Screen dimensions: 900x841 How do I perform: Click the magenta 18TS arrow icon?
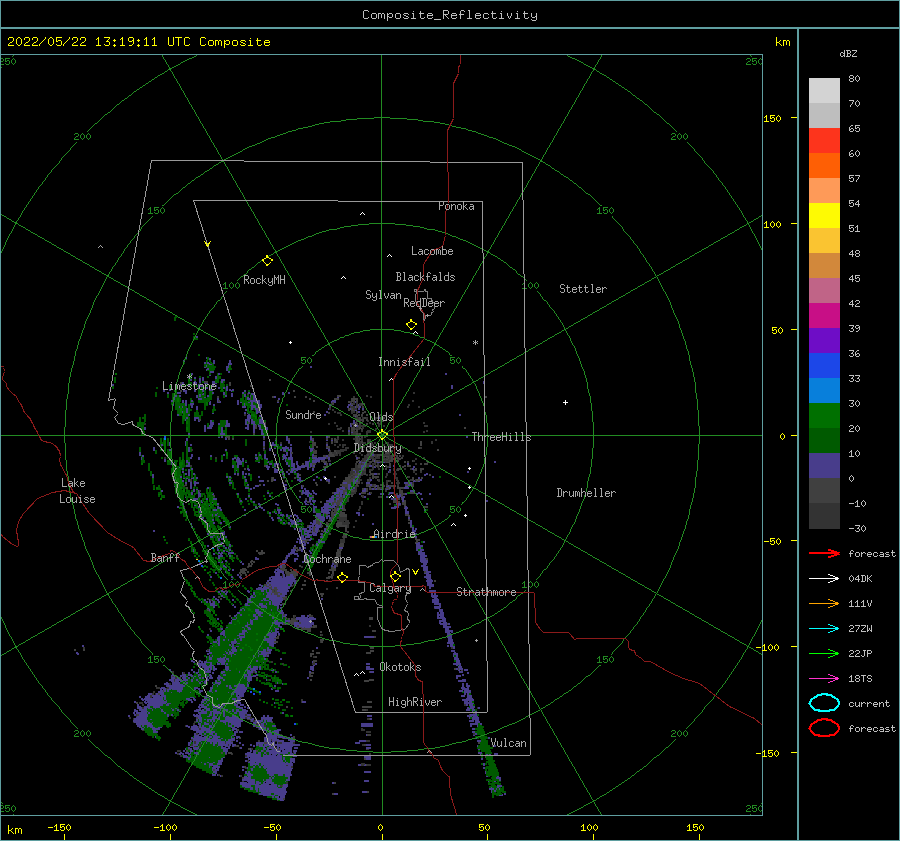[824, 679]
